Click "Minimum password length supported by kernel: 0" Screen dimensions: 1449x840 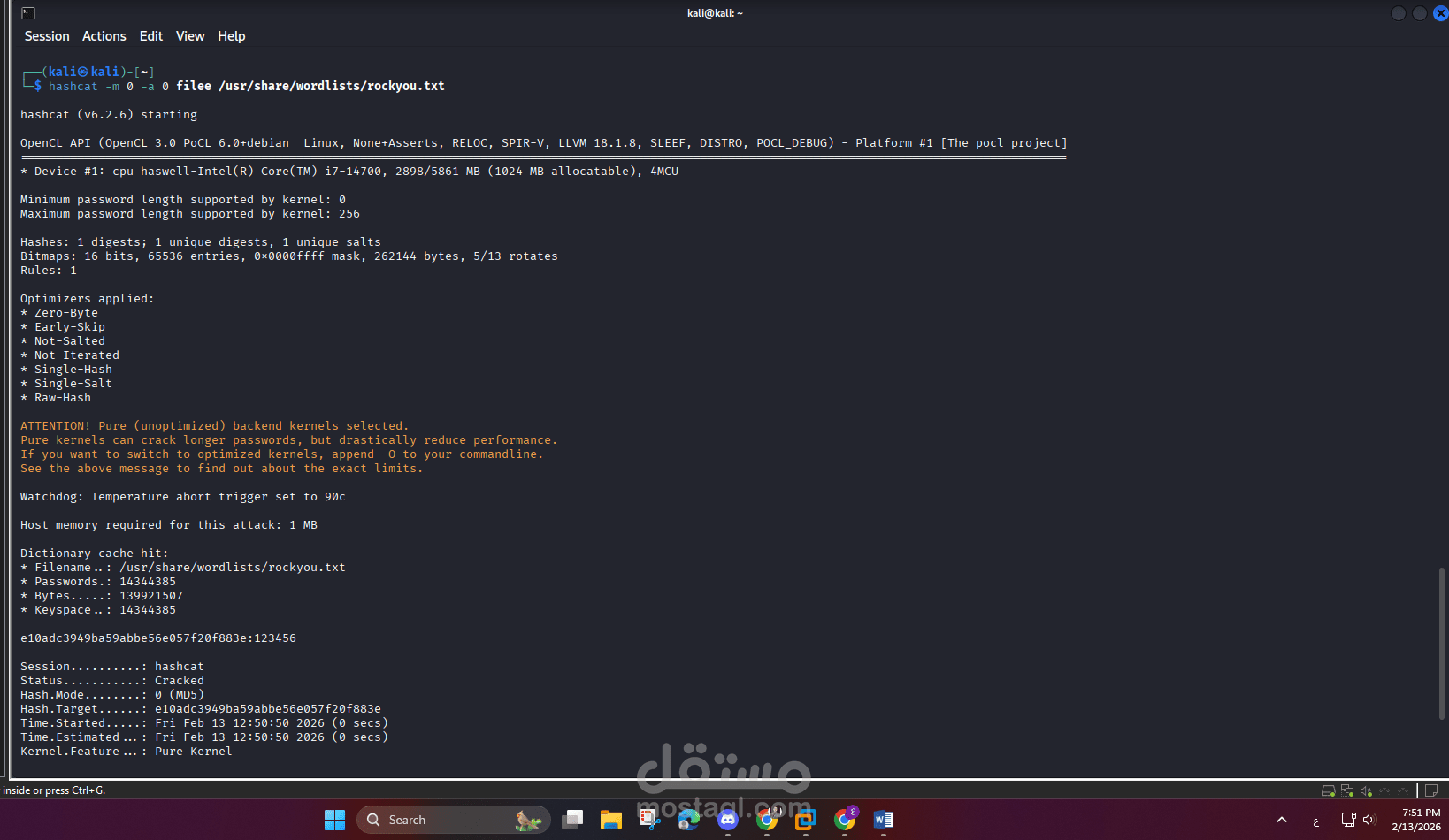pos(183,200)
